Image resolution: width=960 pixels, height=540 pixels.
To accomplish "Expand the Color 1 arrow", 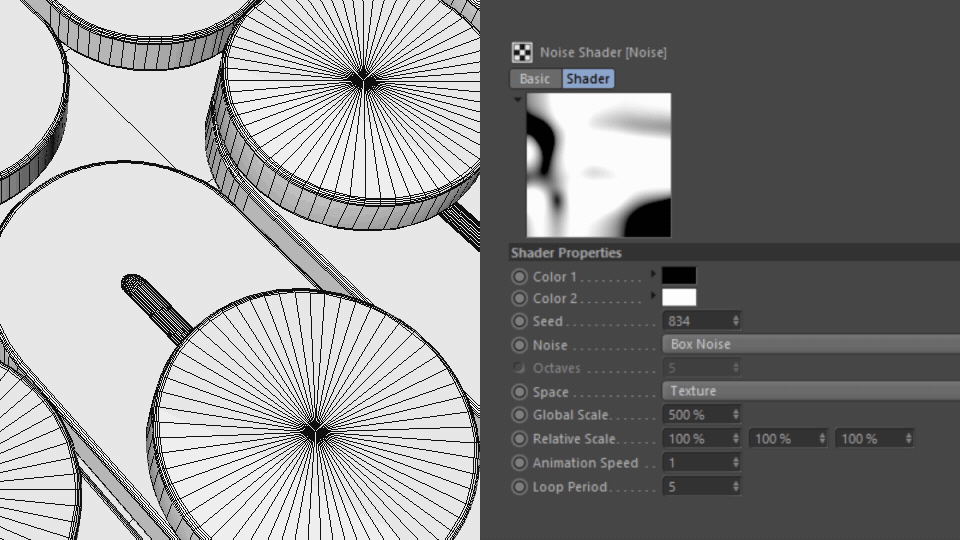I will 653,274.
